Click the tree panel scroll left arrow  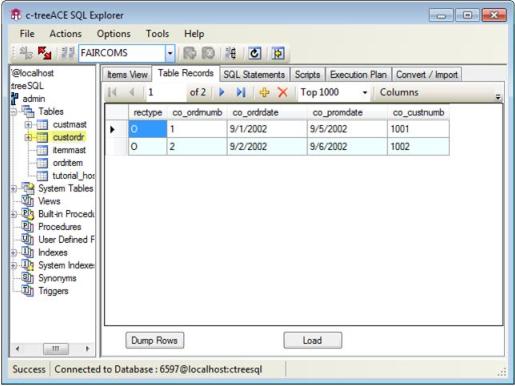pyautogui.click(x=17, y=349)
